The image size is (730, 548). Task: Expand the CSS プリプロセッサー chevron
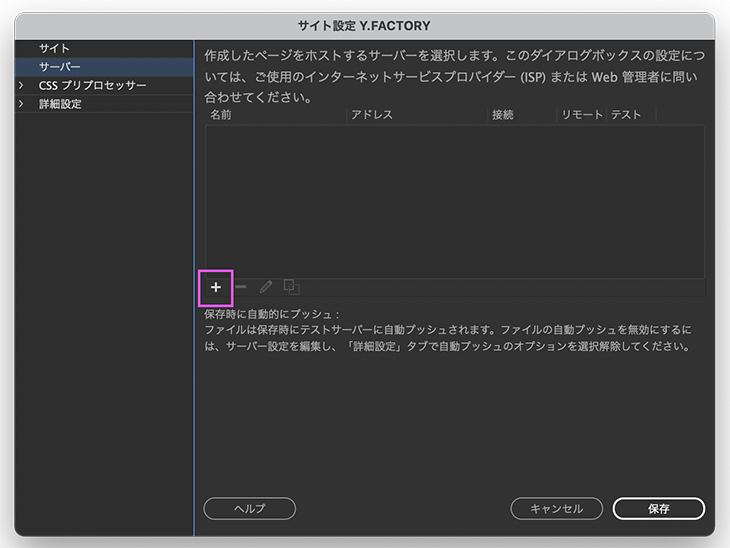pos(21,85)
